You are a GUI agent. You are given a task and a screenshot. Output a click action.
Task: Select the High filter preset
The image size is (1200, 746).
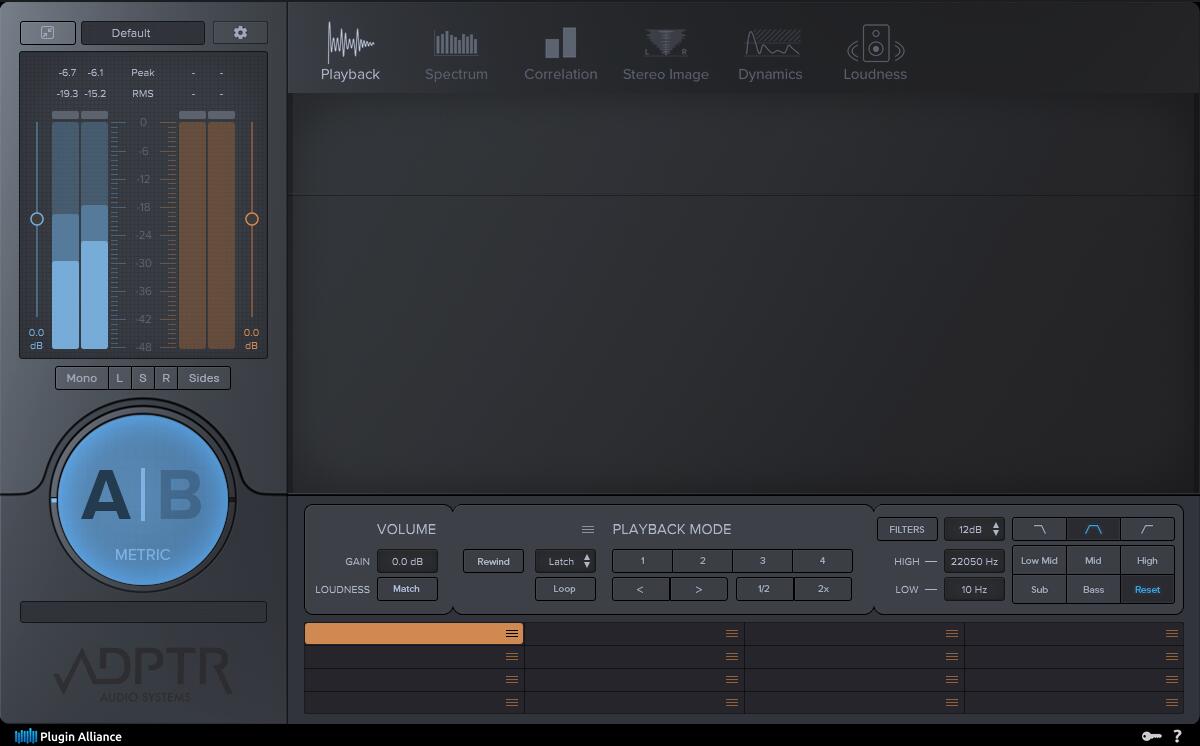1147,561
